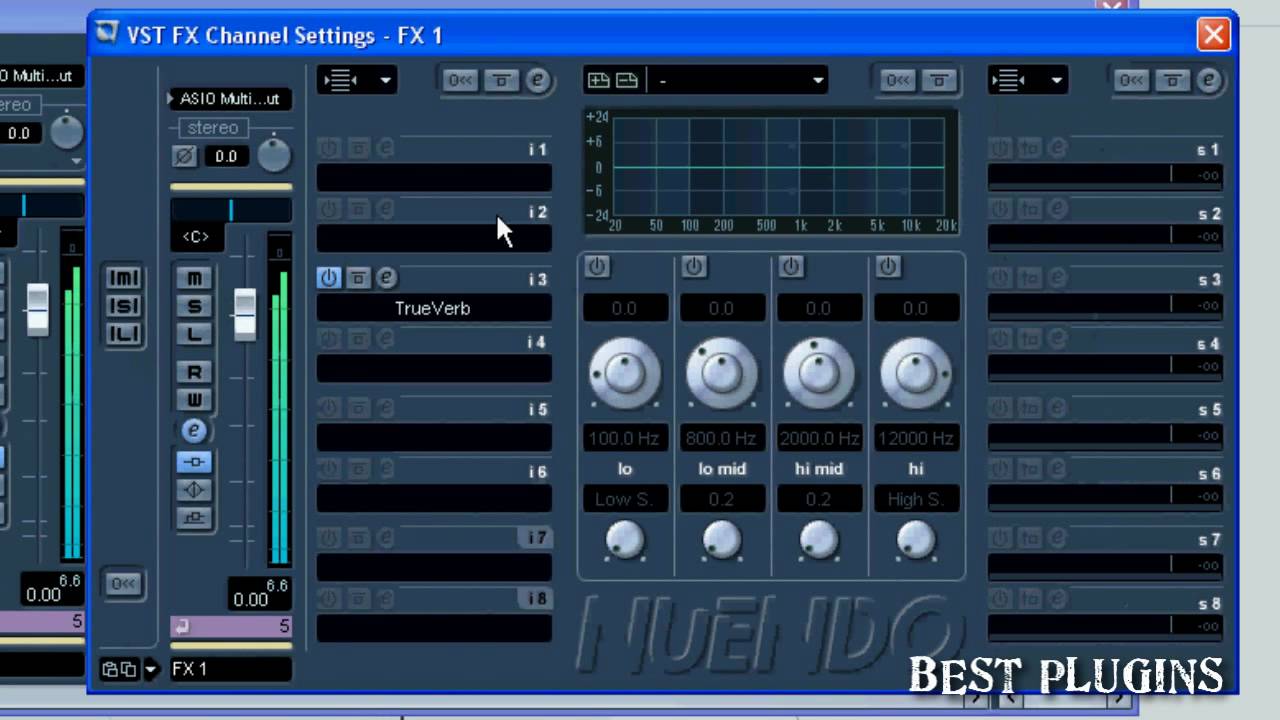
Task: Click the EQ bypass diamond icon in channel strip
Action: tap(194, 490)
